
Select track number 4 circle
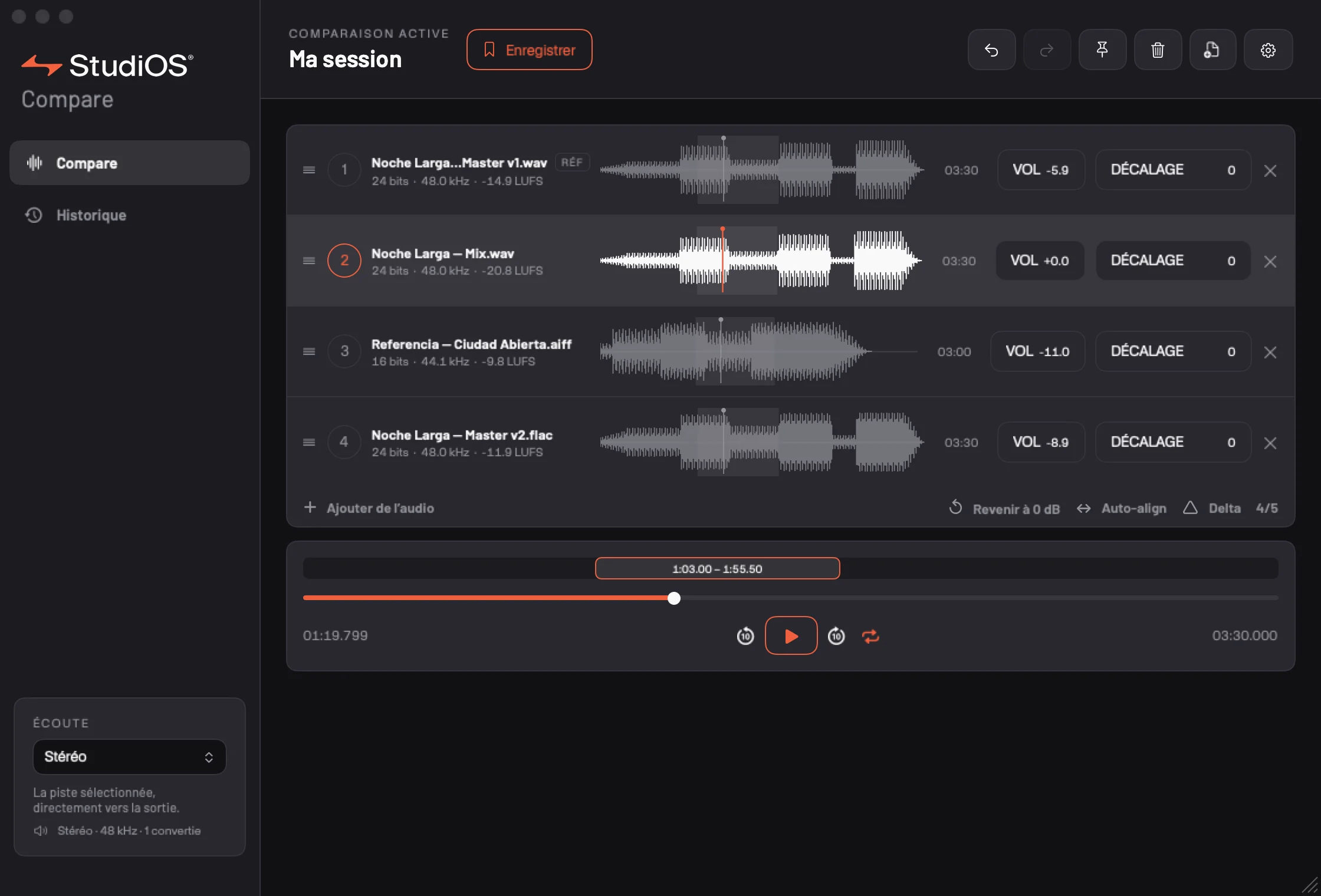click(x=344, y=442)
